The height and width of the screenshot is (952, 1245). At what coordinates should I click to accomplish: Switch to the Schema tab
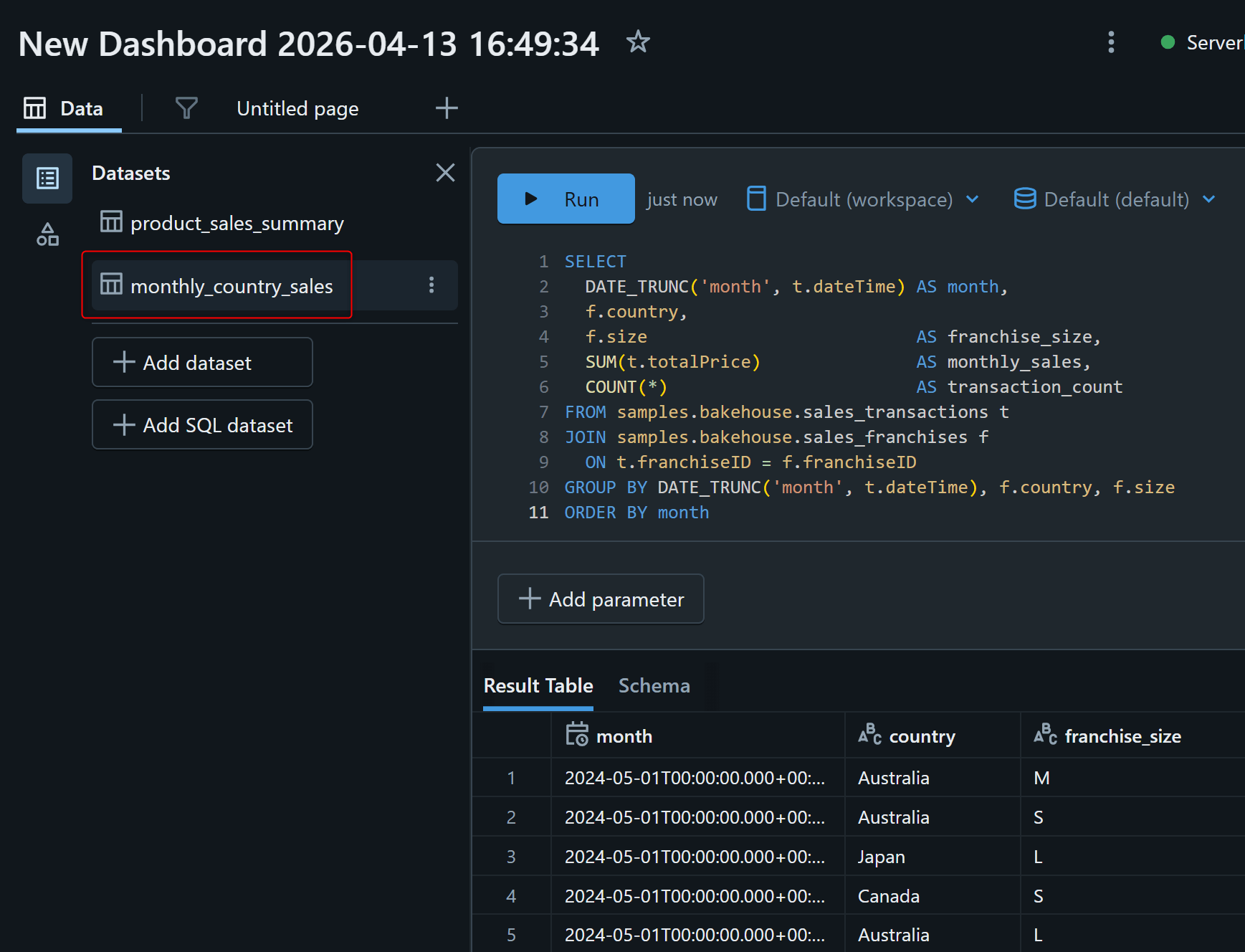(x=654, y=686)
